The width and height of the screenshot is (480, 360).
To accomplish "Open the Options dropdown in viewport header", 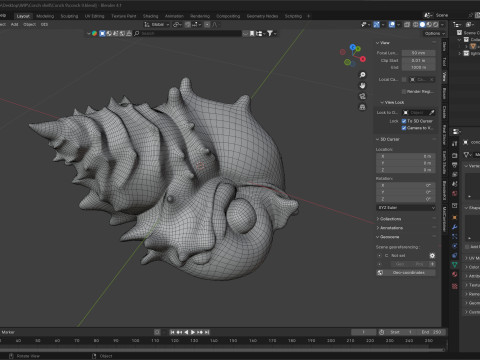I will 435,33.
